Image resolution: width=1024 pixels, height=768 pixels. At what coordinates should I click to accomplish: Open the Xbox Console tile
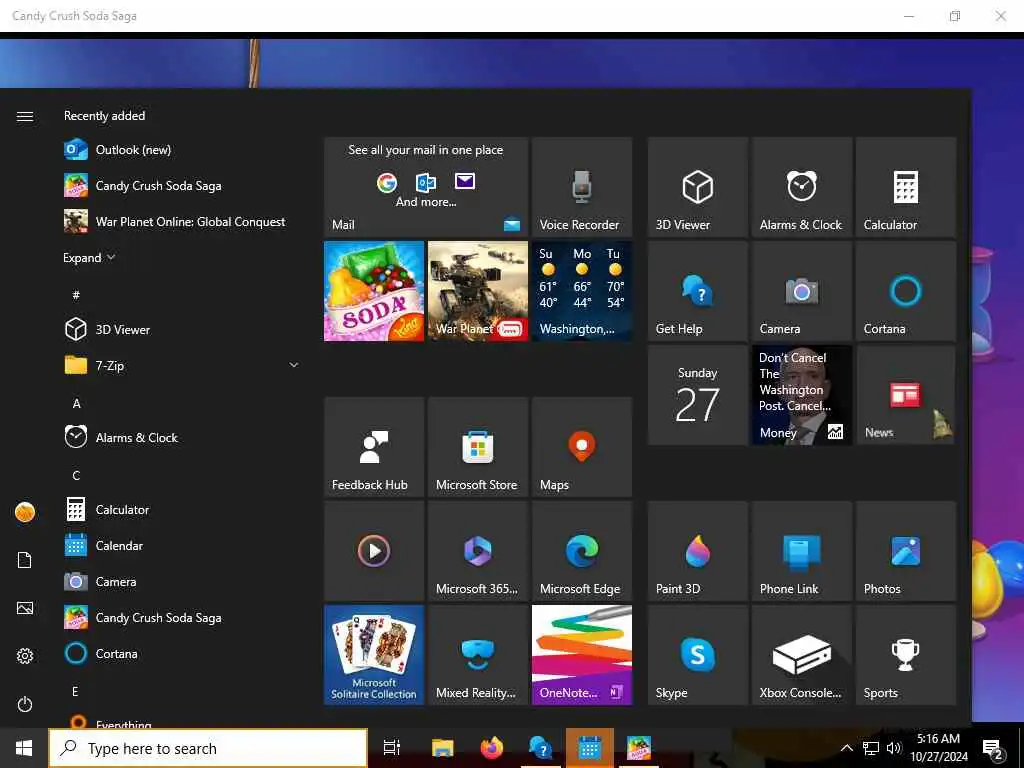802,655
